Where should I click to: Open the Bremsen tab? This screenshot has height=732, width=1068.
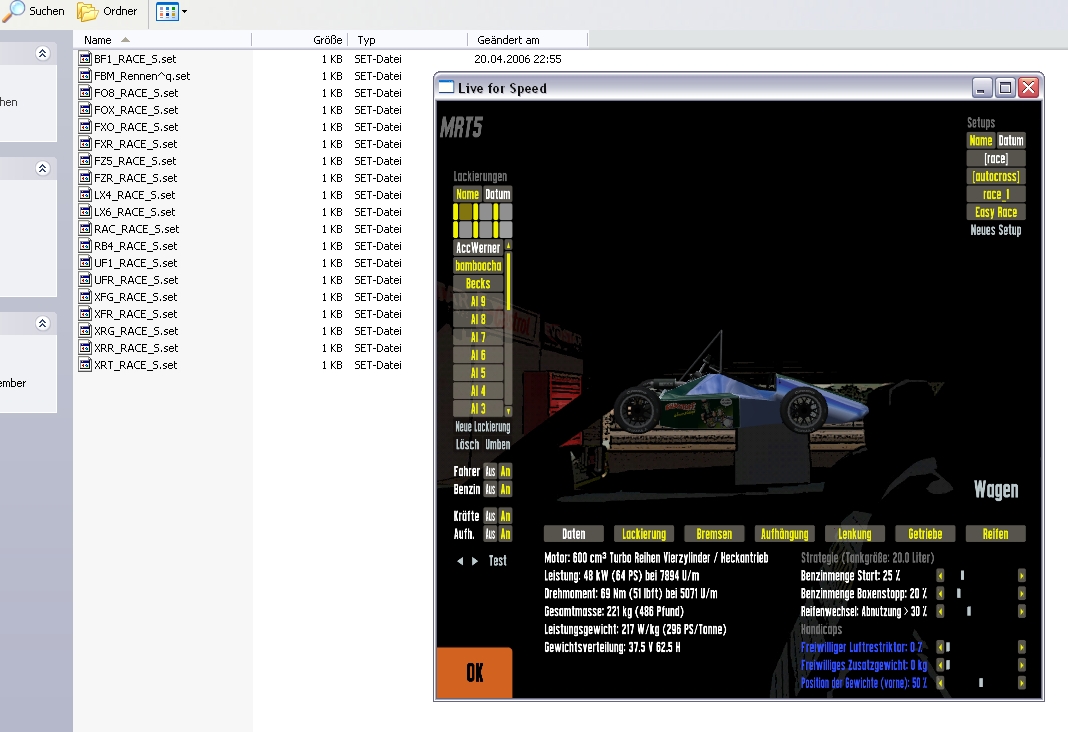click(x=714, y=534)
